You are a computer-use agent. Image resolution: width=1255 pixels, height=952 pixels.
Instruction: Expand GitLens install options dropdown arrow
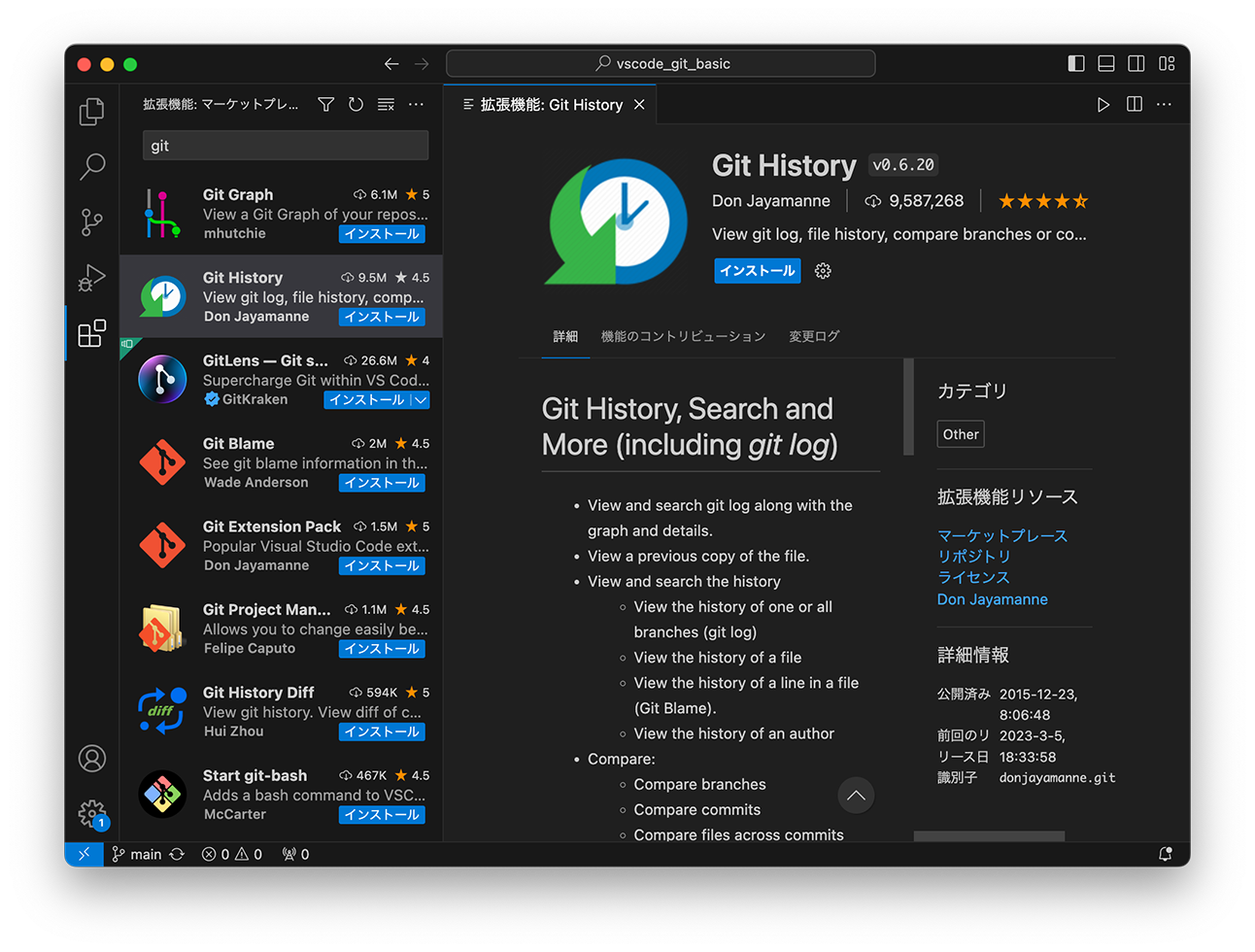coord(420,399)
